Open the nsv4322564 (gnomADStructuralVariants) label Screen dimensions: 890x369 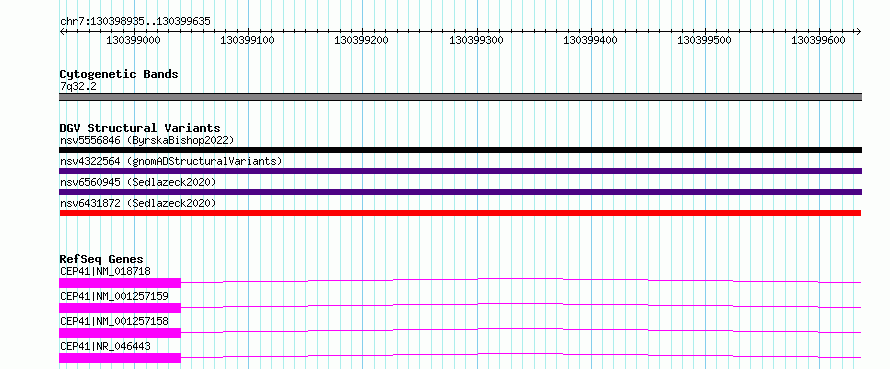pyautogui.click(x=171, y=161)
